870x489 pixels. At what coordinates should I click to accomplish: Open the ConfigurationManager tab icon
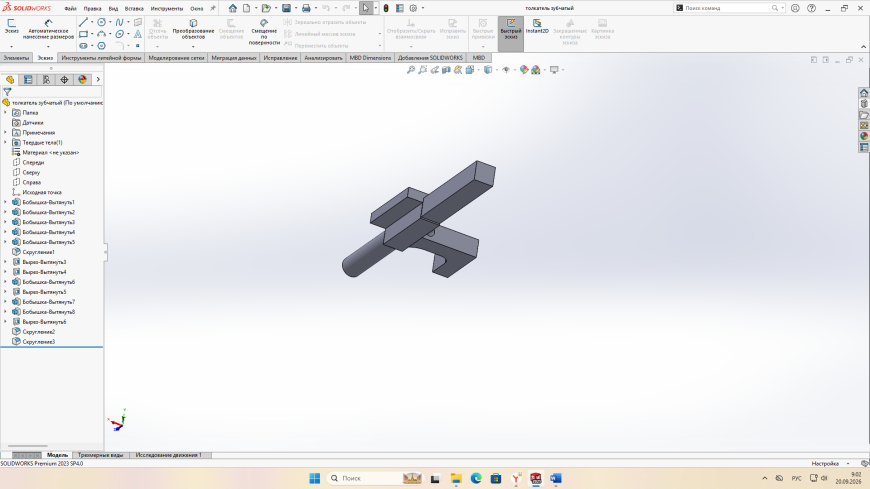[46, 80]
